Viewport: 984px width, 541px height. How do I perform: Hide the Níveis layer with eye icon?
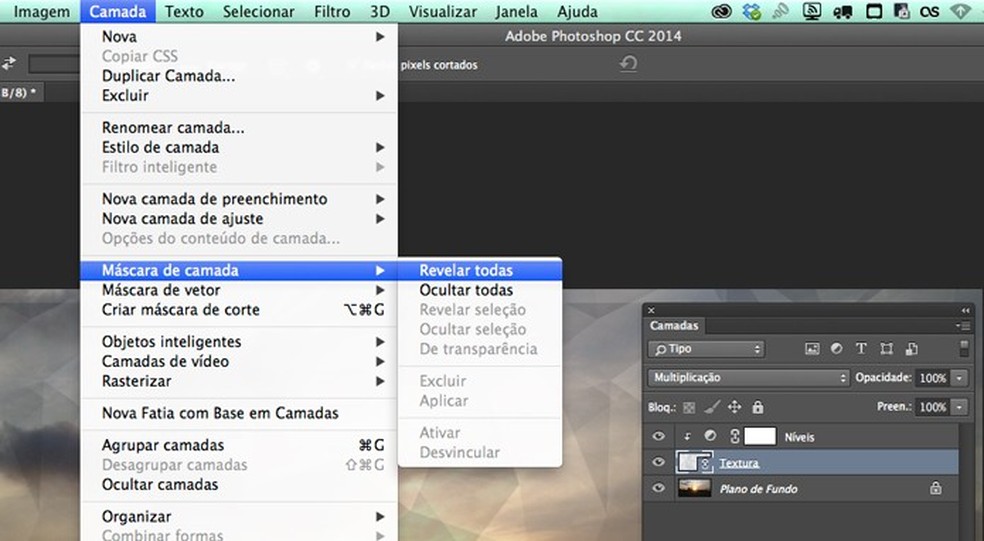click(658, 436)
